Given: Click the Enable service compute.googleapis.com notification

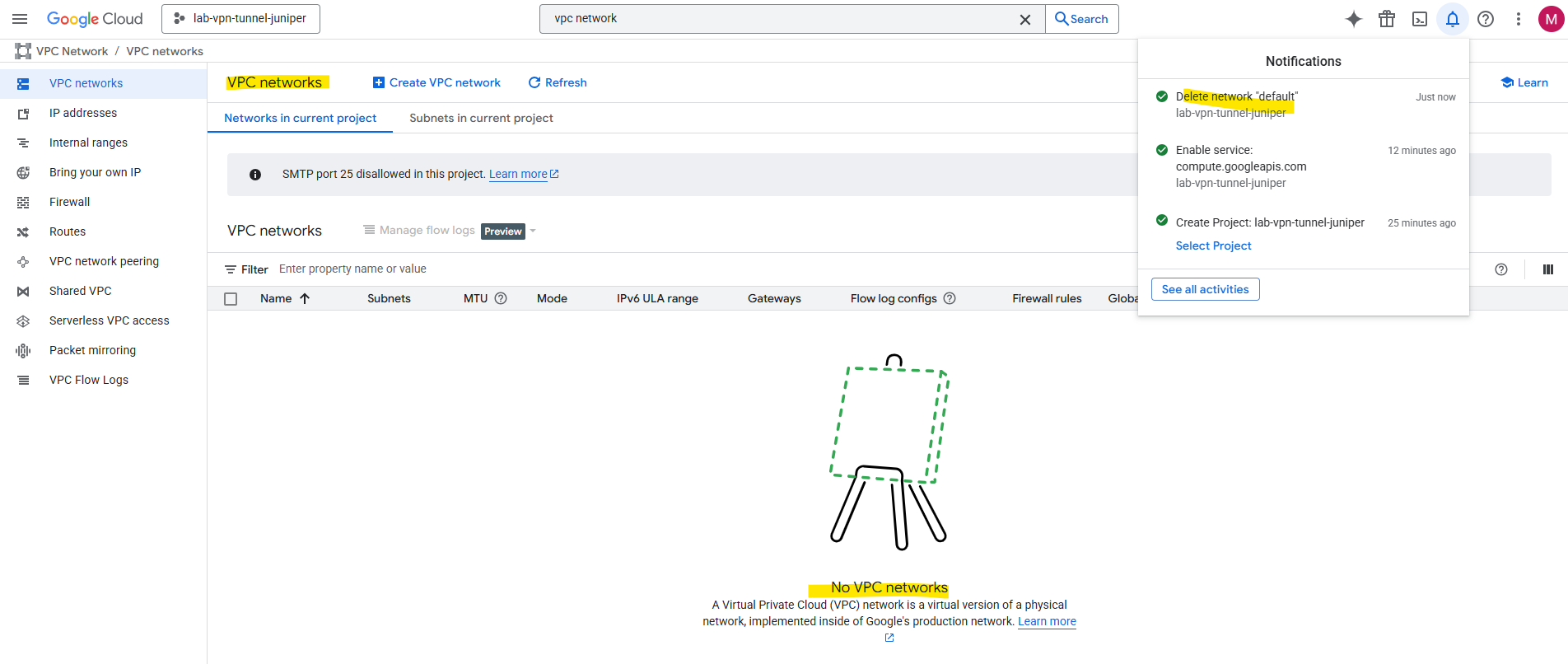Looking at the screenshot, I should coord(1304,166).
